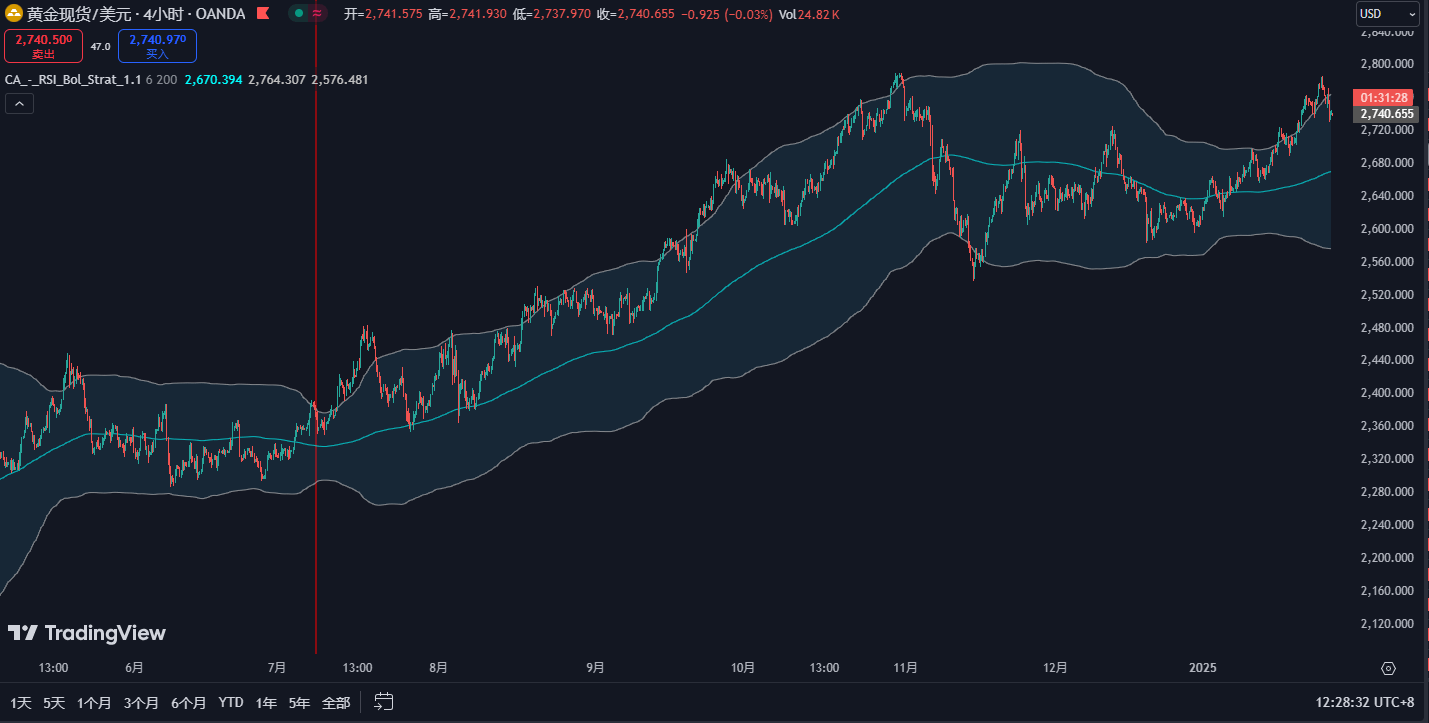Image resolution: width=1429 pixels, height=723 pixels.
Task: Click the red flag icon beside OANDA
Action: 262,14
